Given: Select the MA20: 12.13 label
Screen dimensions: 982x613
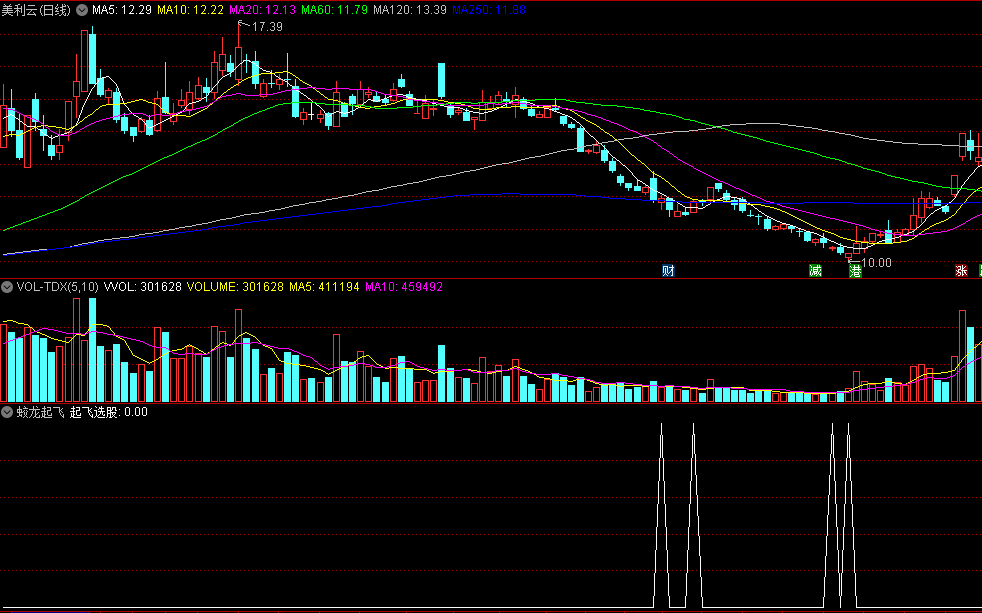Looking at the screenshot, I should coord(263,10).
